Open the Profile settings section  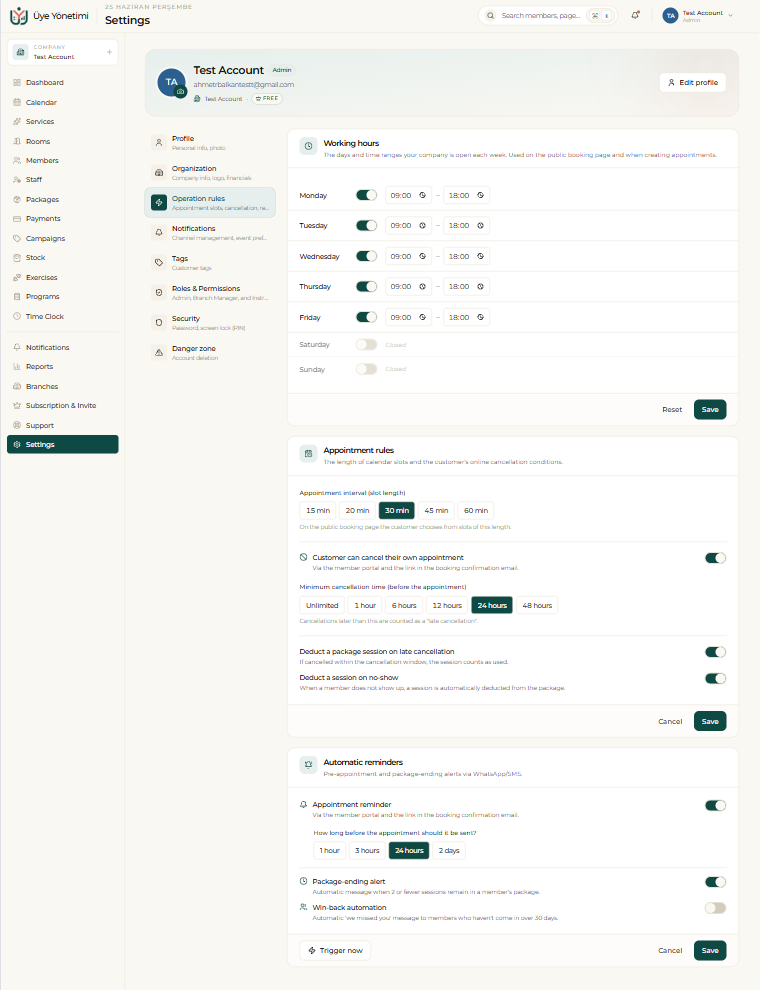click(x=210, y=143)
